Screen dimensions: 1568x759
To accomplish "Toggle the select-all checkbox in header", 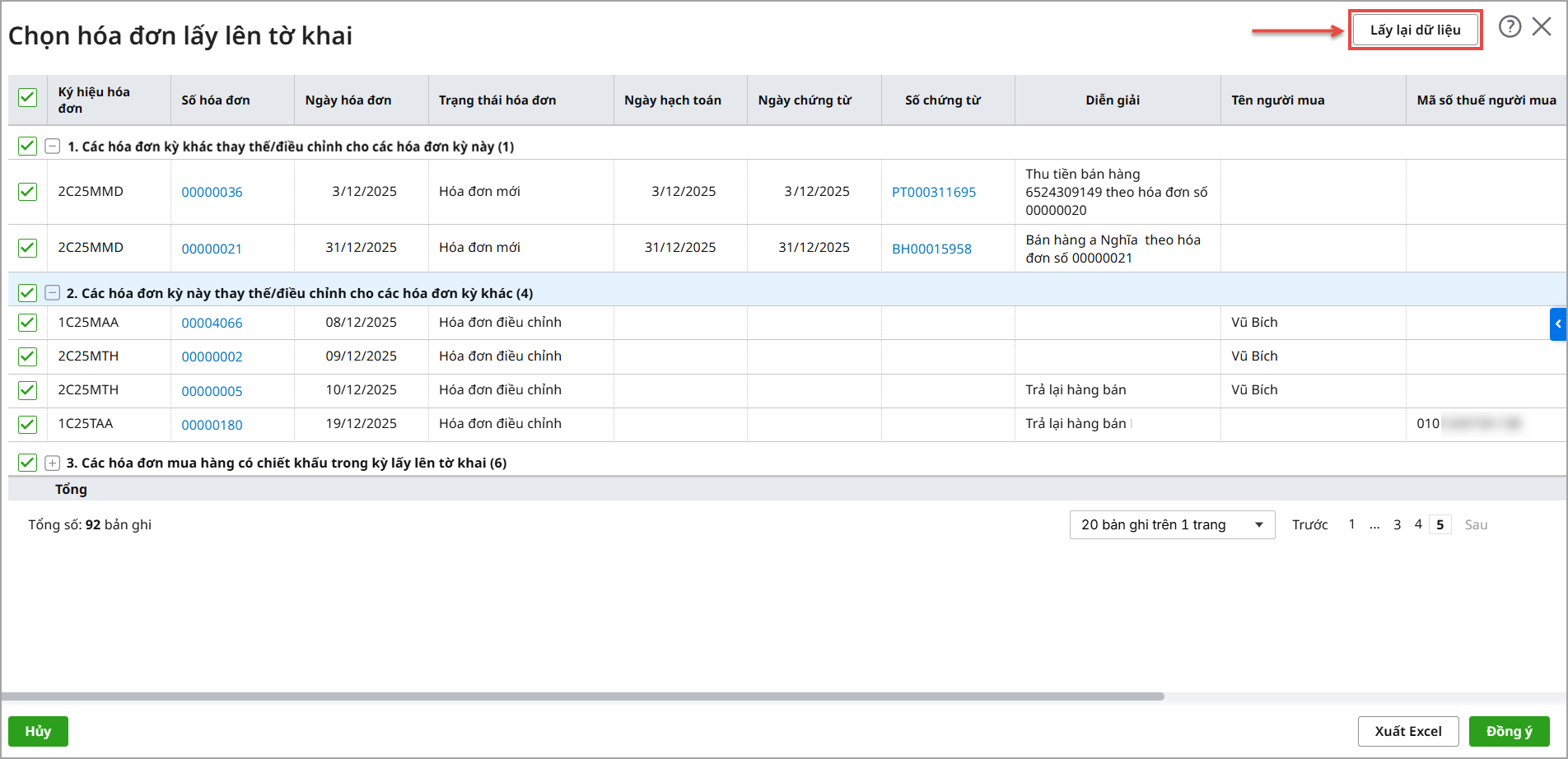I will pos(27,98).
